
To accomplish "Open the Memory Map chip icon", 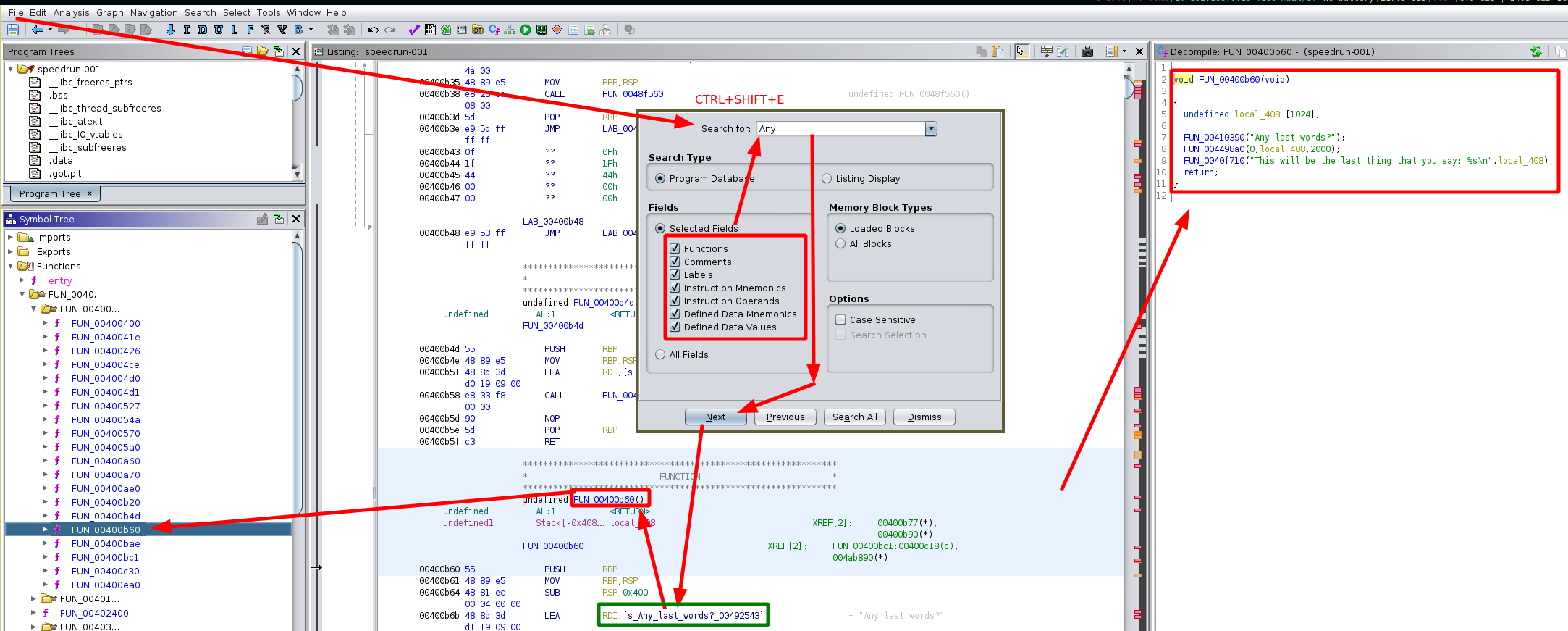I will [541, 30].
